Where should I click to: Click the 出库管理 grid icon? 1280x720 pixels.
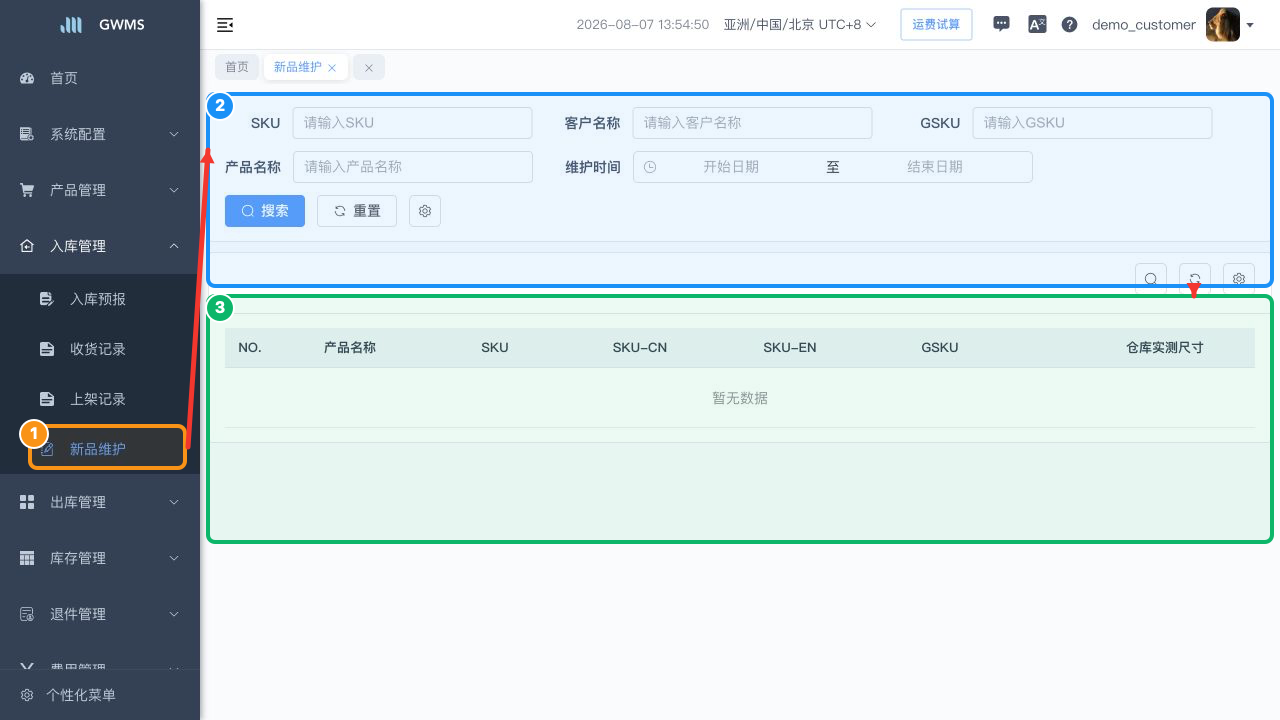click(x=27, y=502)
